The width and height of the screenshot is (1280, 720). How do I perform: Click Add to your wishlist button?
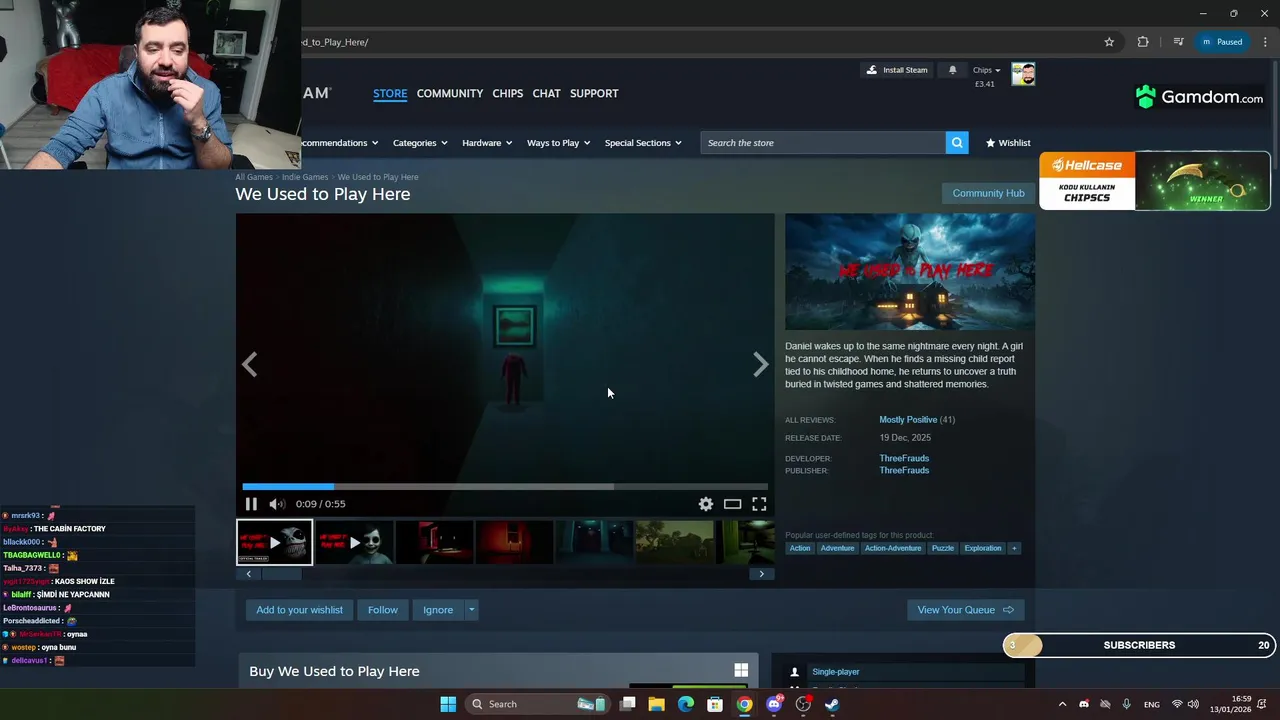click(x=299, y=610)
